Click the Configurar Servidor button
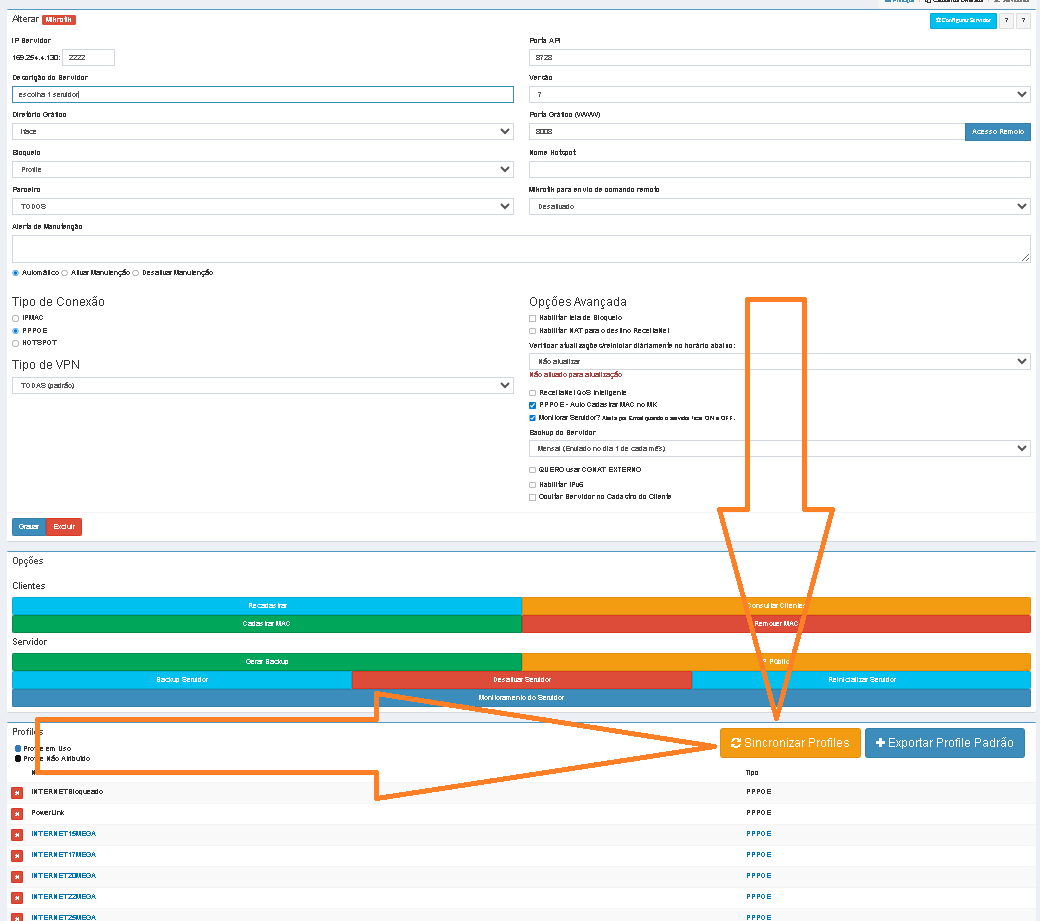This screenshot has height=921, width=1040. (x=962, y=20)
